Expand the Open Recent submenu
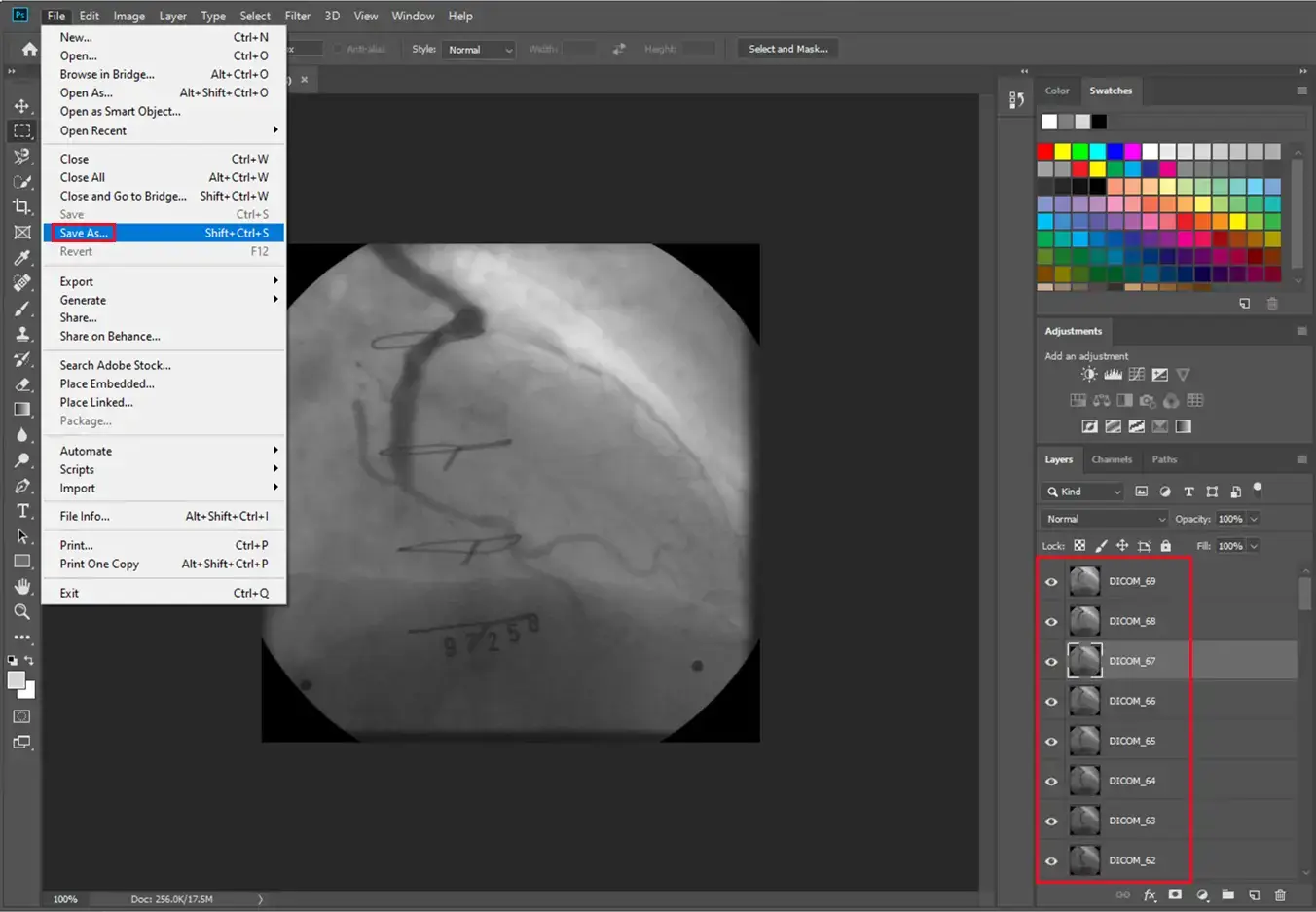1316x912 pixels. point(164,130)
